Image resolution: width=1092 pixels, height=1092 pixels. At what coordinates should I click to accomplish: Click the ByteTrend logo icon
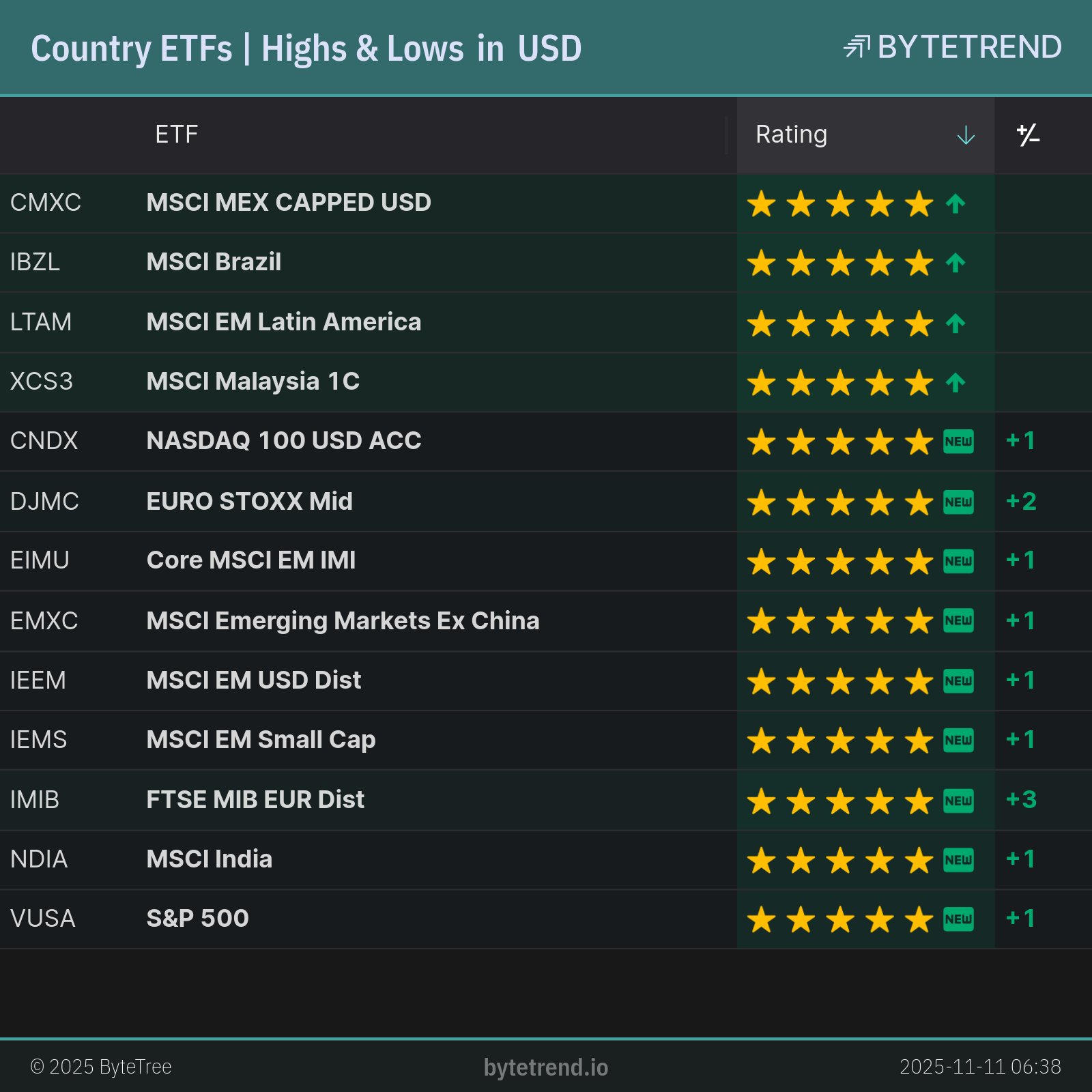click(857, 47)
